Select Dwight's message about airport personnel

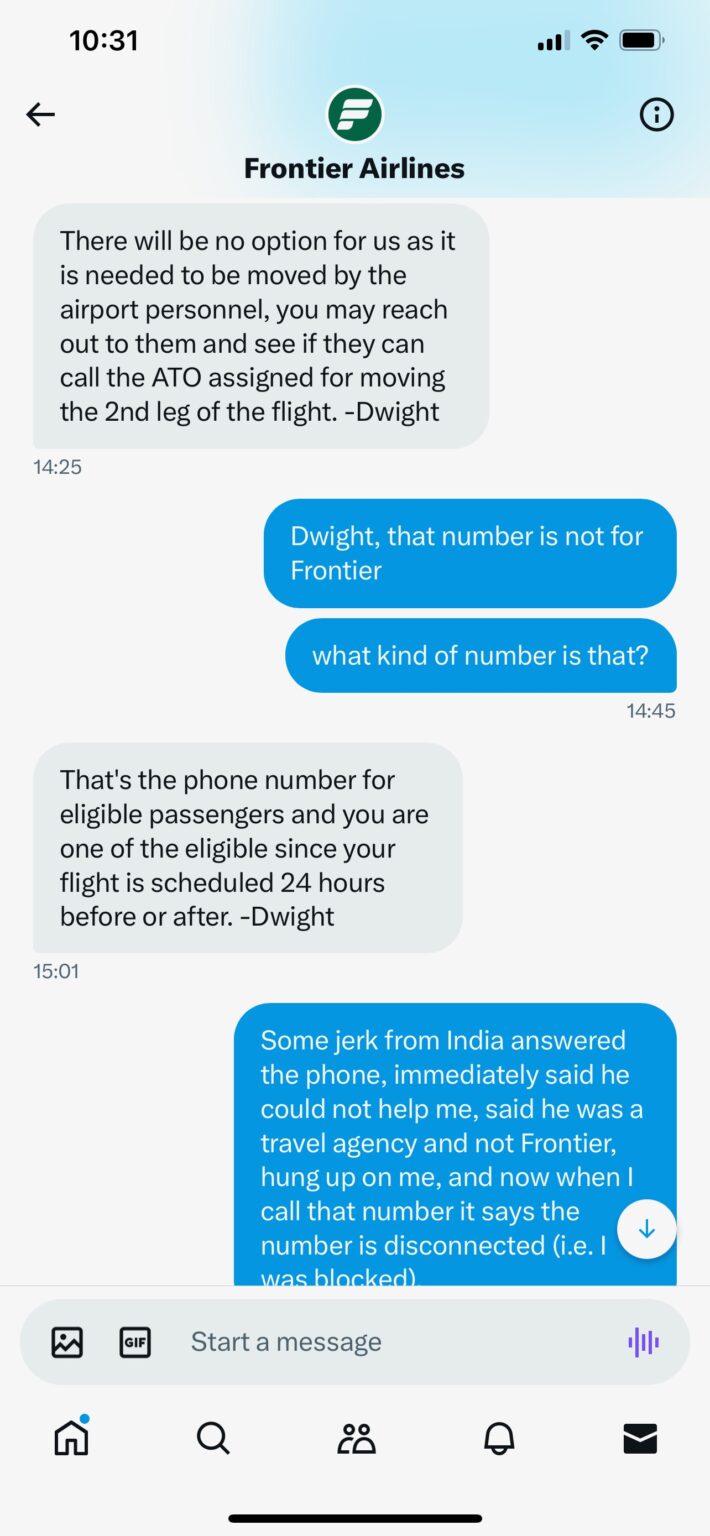(261, 326)
